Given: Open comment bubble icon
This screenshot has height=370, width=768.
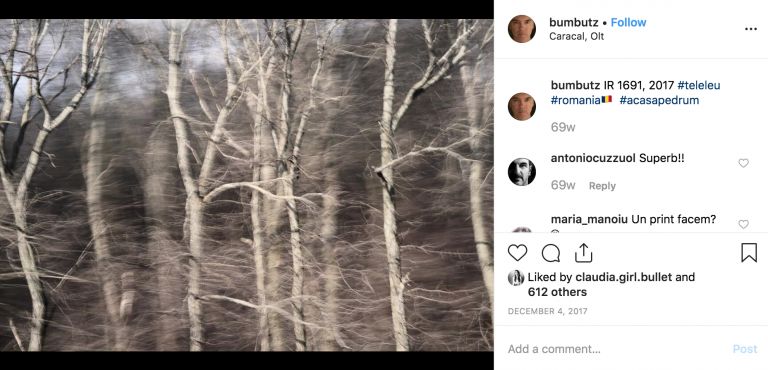Looking at the screenshot, I should (x=551, y=253).
